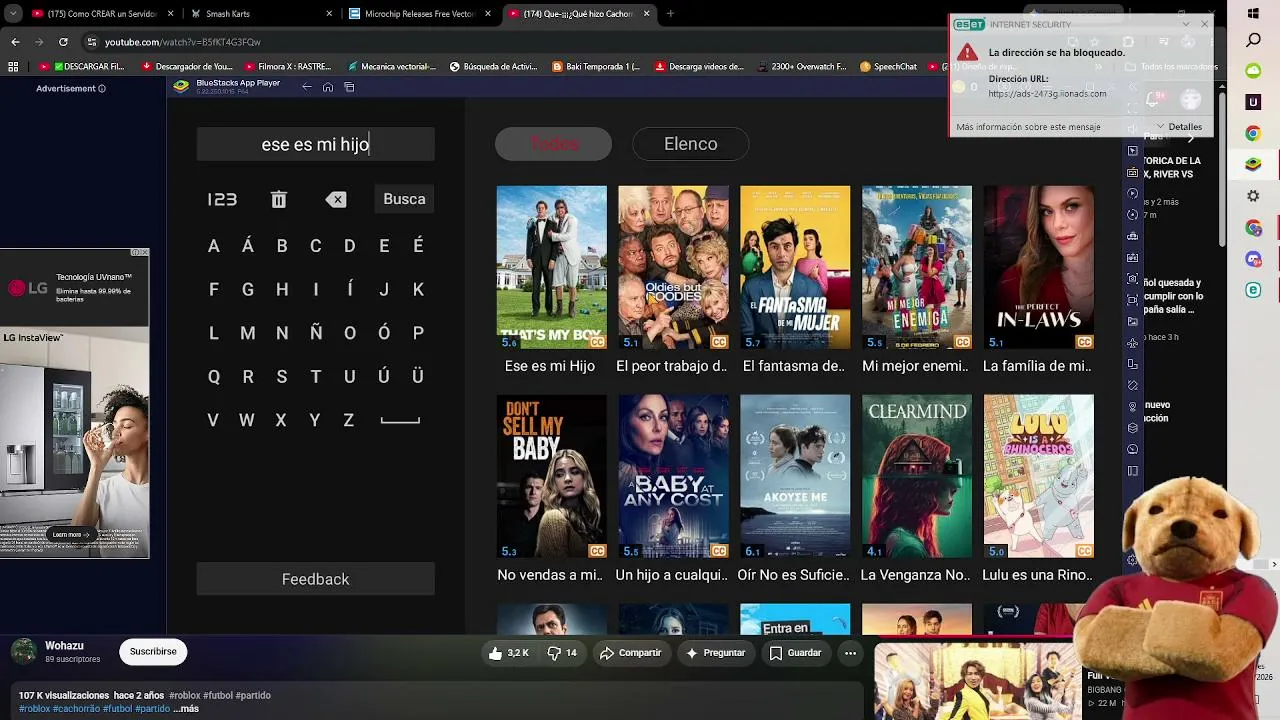Open Windows search on the taskbar
The width and height of the screenshot is (1280, 720).
[1253, 41]
